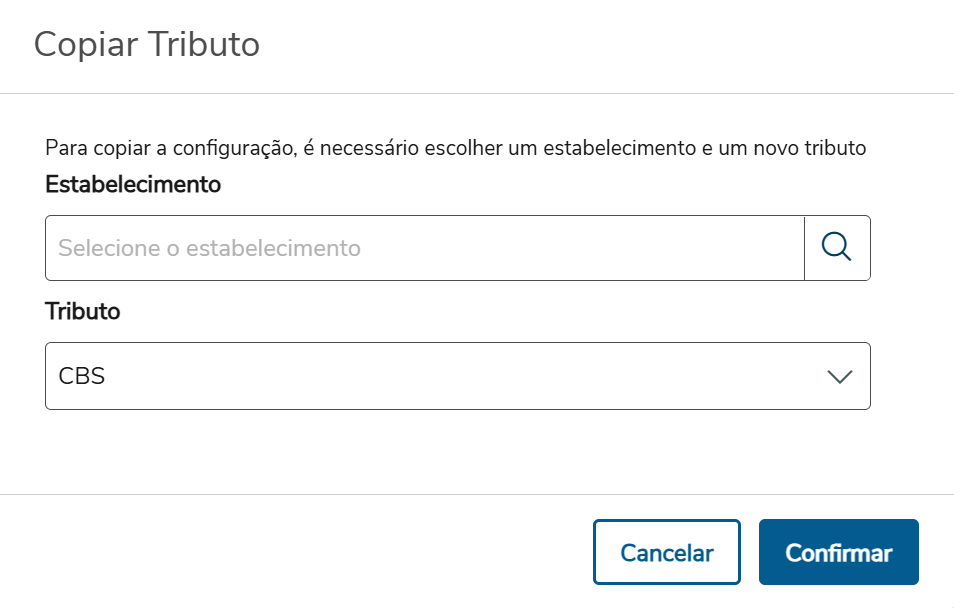Screen dimensions: 954x608
Task: Expand the Tributo dropdown showing CBS
Action: pos(457,376)
